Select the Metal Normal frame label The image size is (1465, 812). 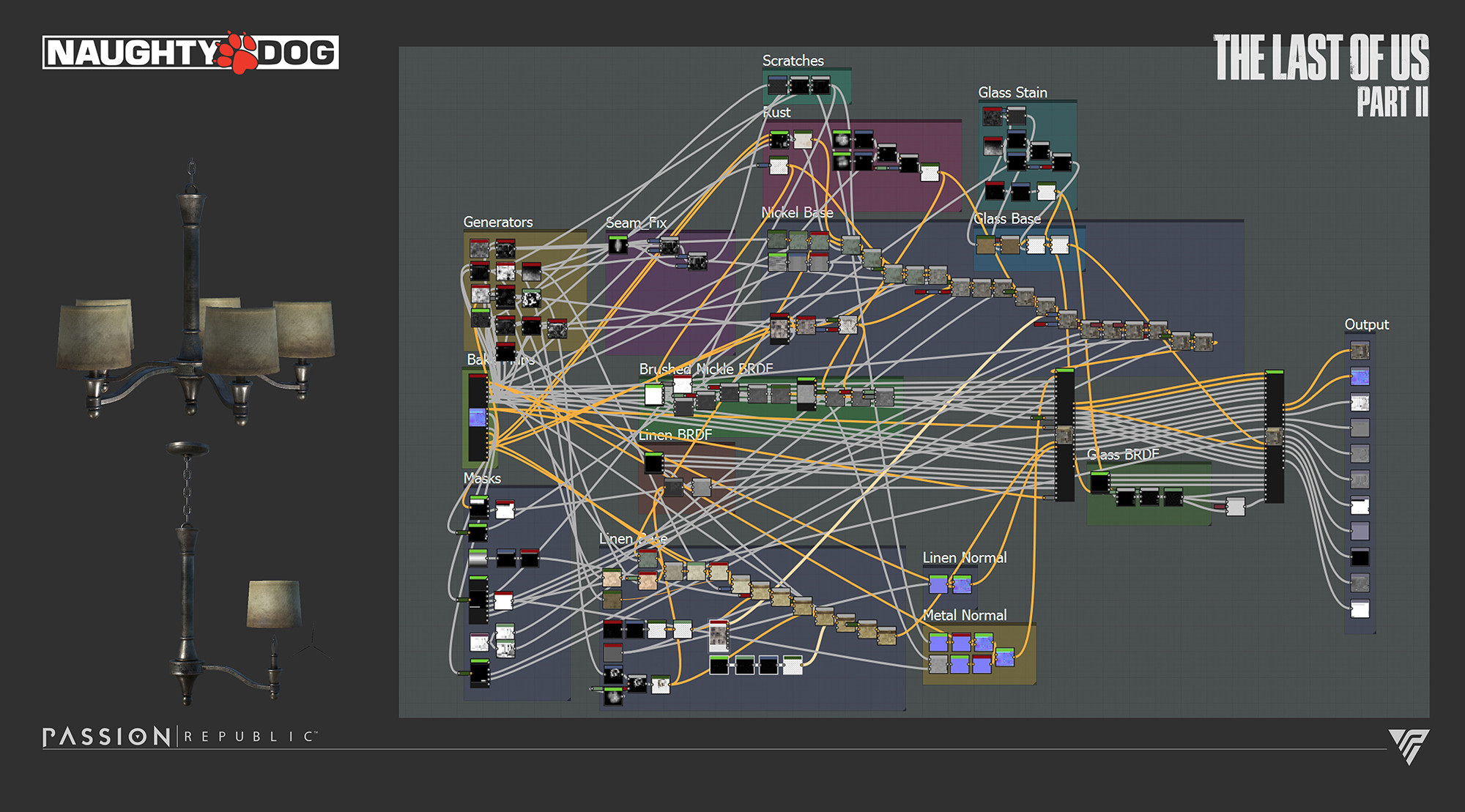pos(964,615)
